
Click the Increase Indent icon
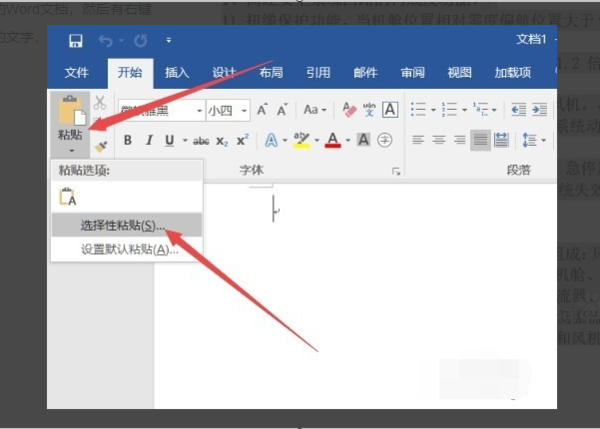[540, 110]
